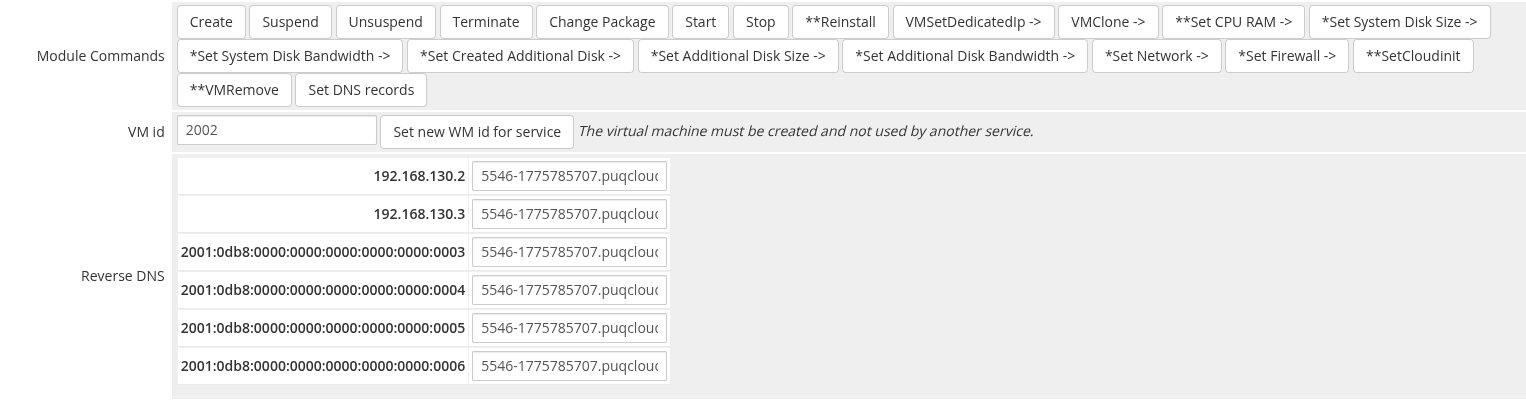Open the VMClone command
The width and height of the screenshot is (1526, 401).
tap(1107, 22)
